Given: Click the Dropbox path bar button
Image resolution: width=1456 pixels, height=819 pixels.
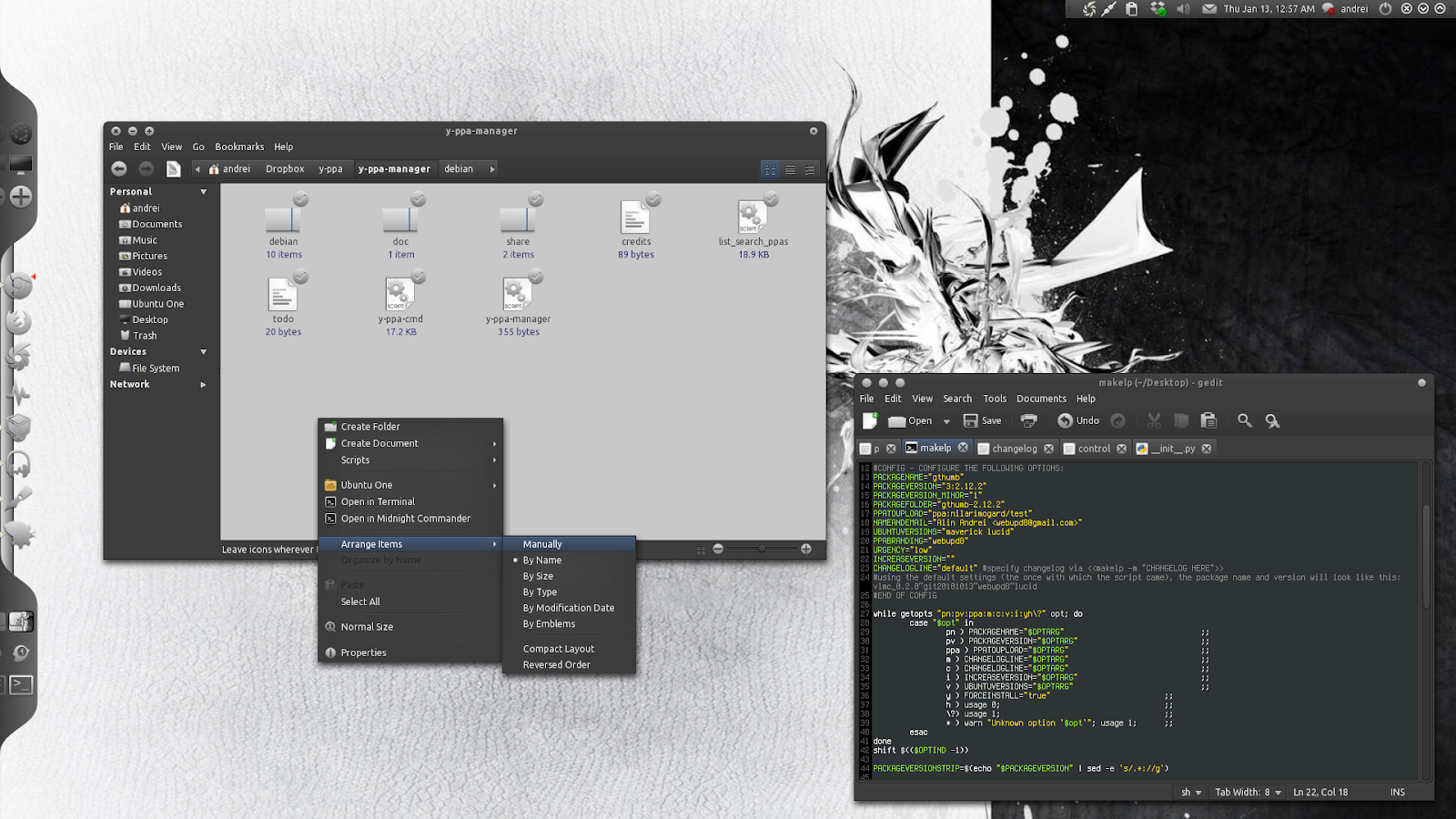Looking at the screenshot, I should 285,169.
